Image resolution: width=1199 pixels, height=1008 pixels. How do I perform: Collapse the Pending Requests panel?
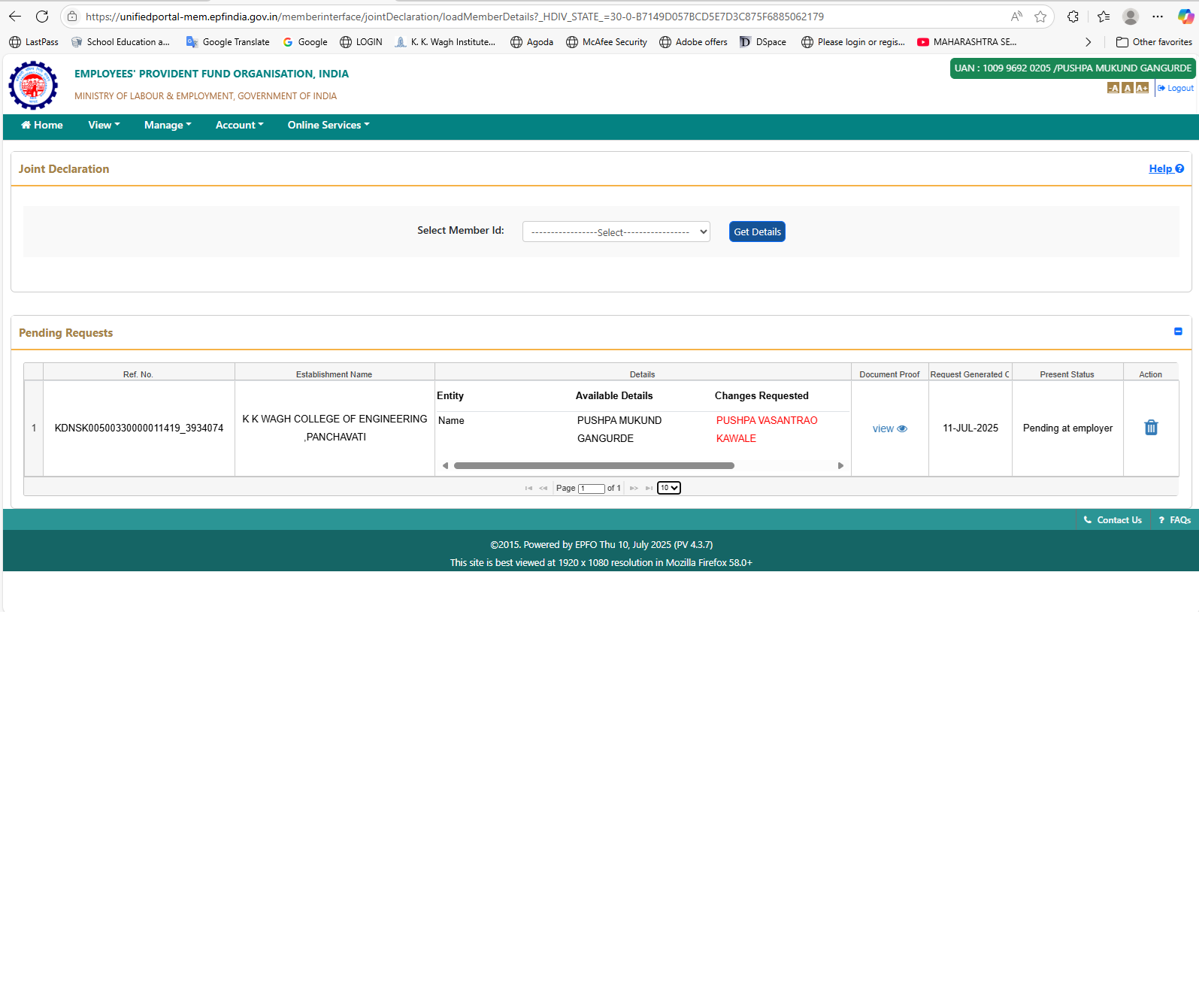click(1177, 331)
